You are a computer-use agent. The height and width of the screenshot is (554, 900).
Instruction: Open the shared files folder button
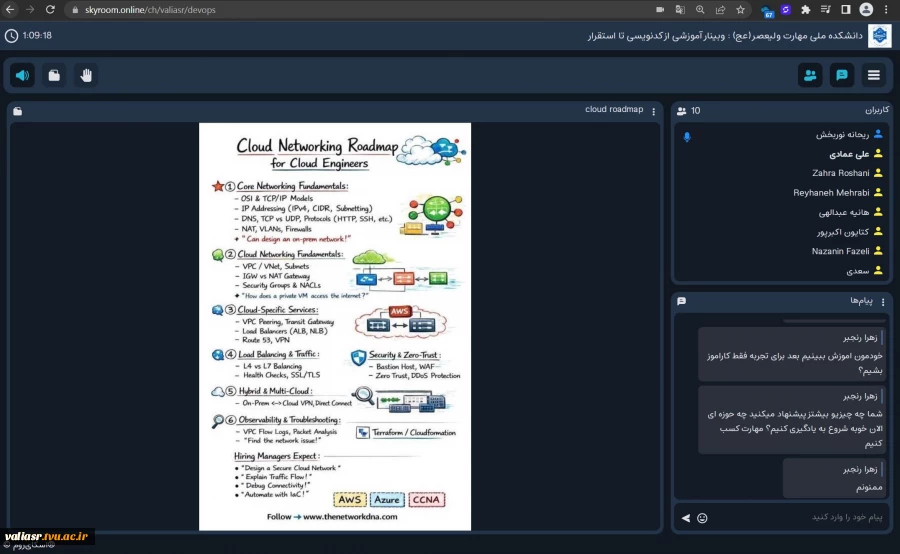pos(54,75)
